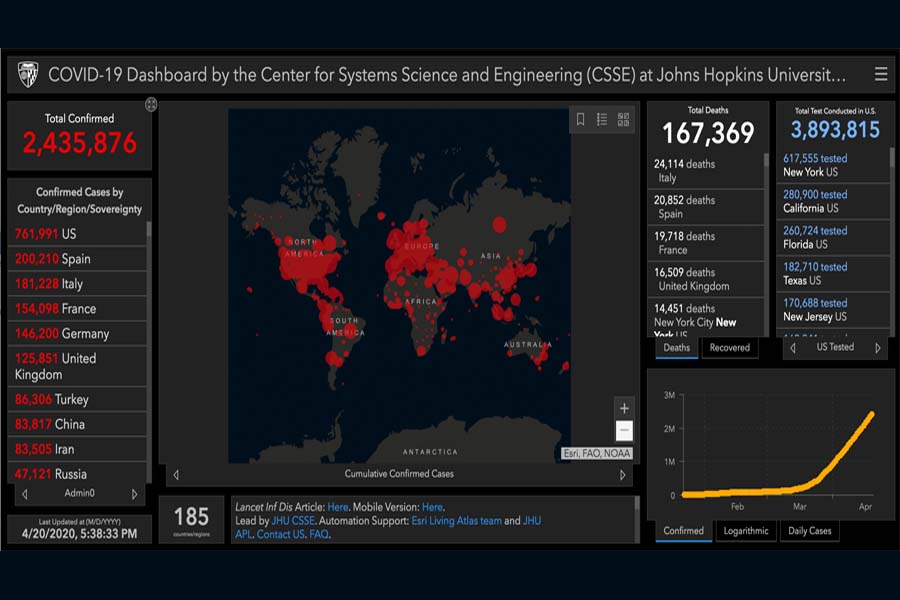Open the basemap gallery grid icon
900x600 pixels.
(623, 119)
